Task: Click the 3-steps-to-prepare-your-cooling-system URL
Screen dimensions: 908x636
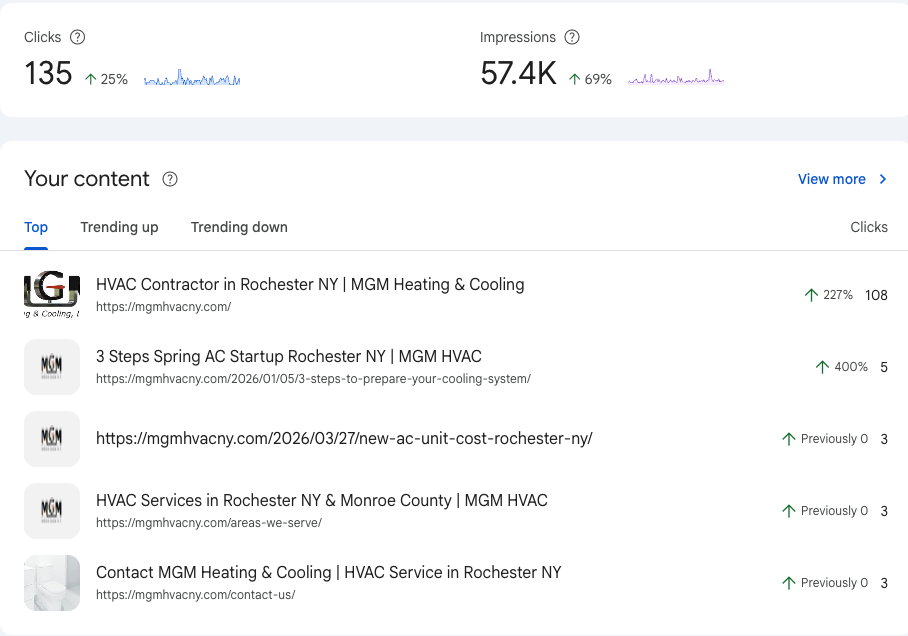Action: (313, 379)
